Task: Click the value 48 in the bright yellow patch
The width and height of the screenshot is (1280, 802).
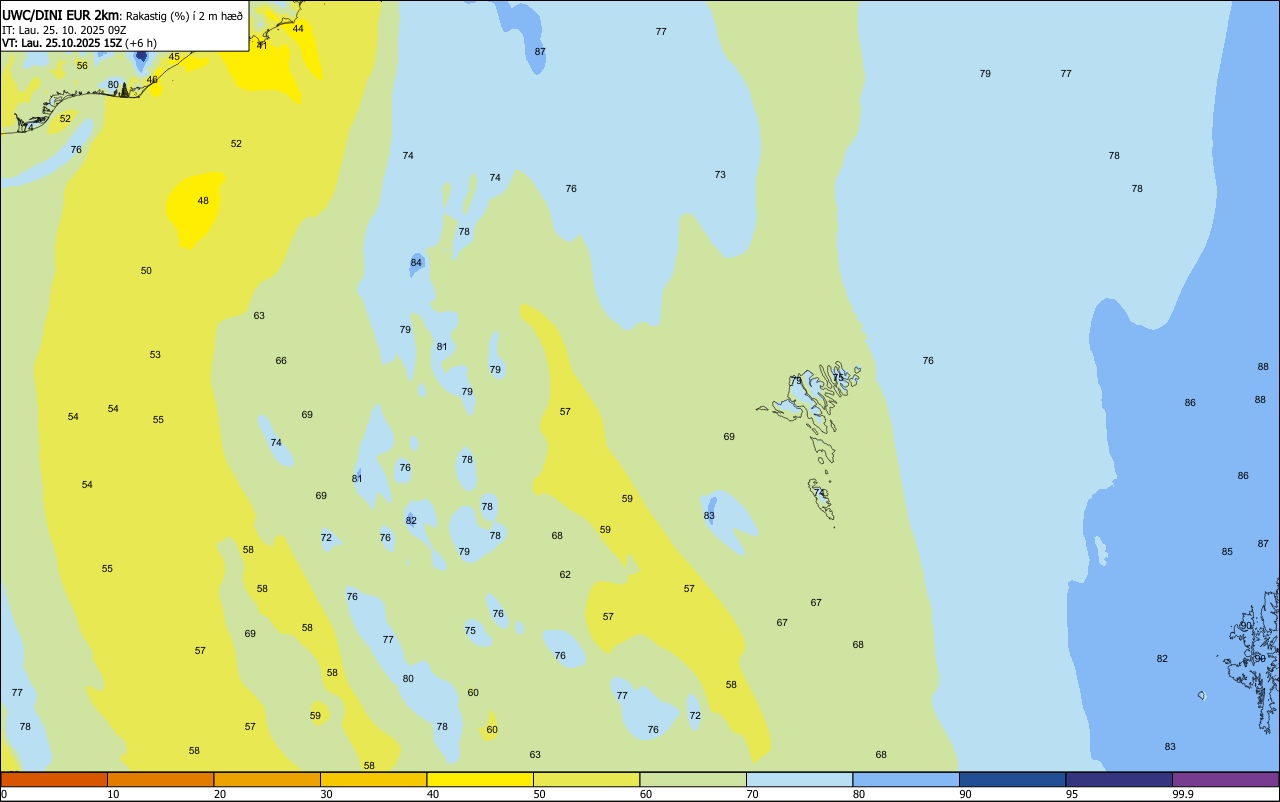Action: click(203, 201)
